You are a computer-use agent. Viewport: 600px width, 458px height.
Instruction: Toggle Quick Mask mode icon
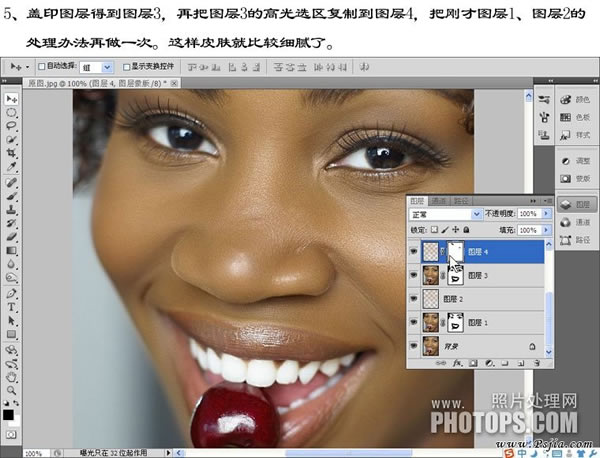pos(11,435)
